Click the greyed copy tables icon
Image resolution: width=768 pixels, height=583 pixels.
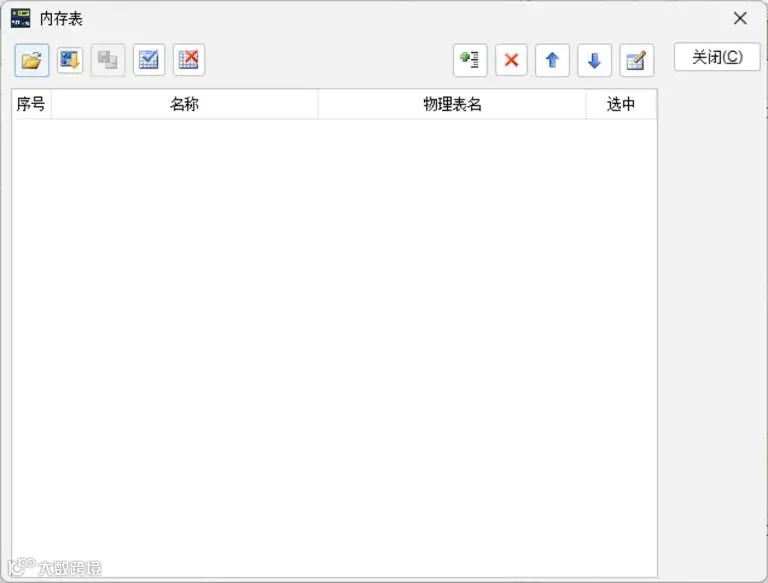click(108, 60)
